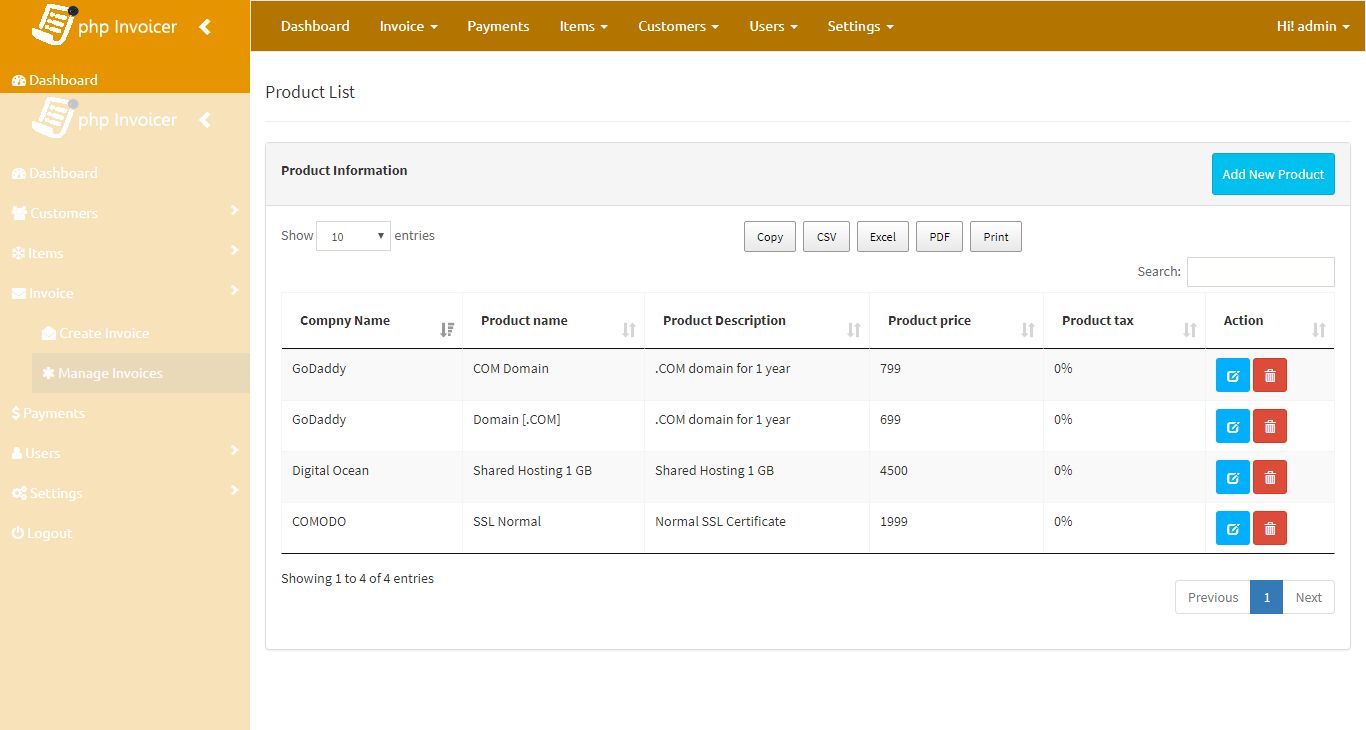This screenshot has height=730, width=1366.
Task: Select Manage Invoices in the sidebar
Action: coord(110,373)
